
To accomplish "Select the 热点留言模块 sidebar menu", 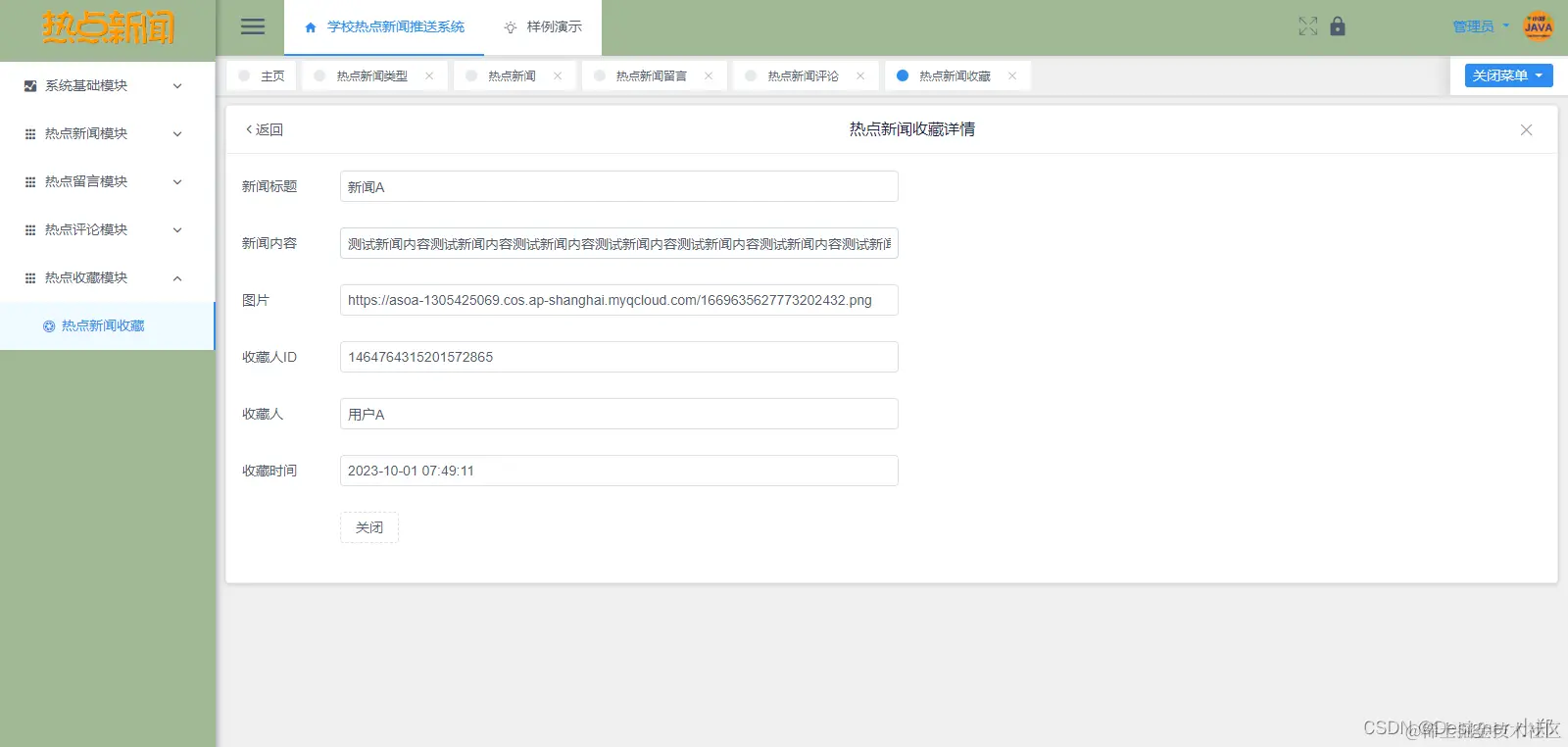I will click(x=107, y=182).
